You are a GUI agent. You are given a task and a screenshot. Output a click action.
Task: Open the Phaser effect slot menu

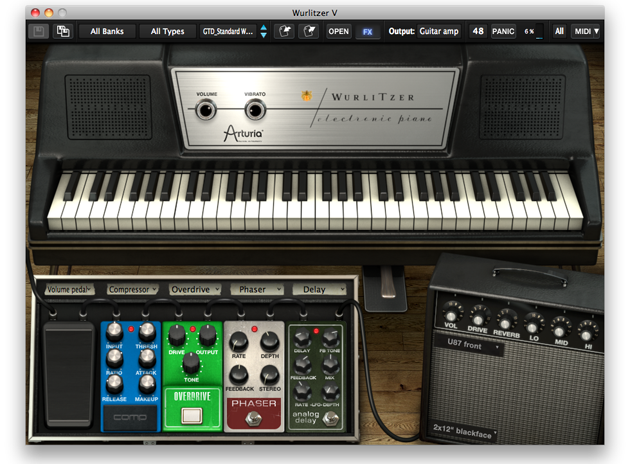pos(257,289)
